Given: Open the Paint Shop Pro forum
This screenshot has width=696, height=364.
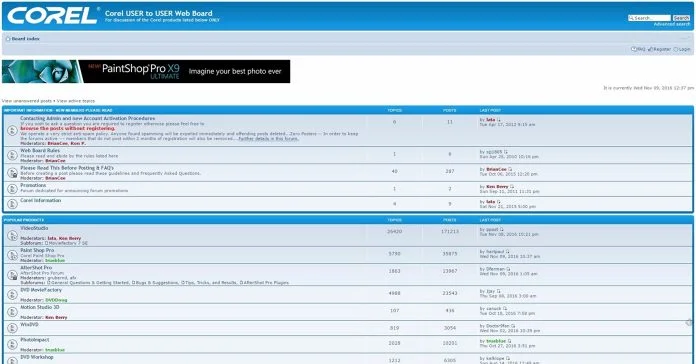Looking at the screenshot, I should click(x=37, y=250).
